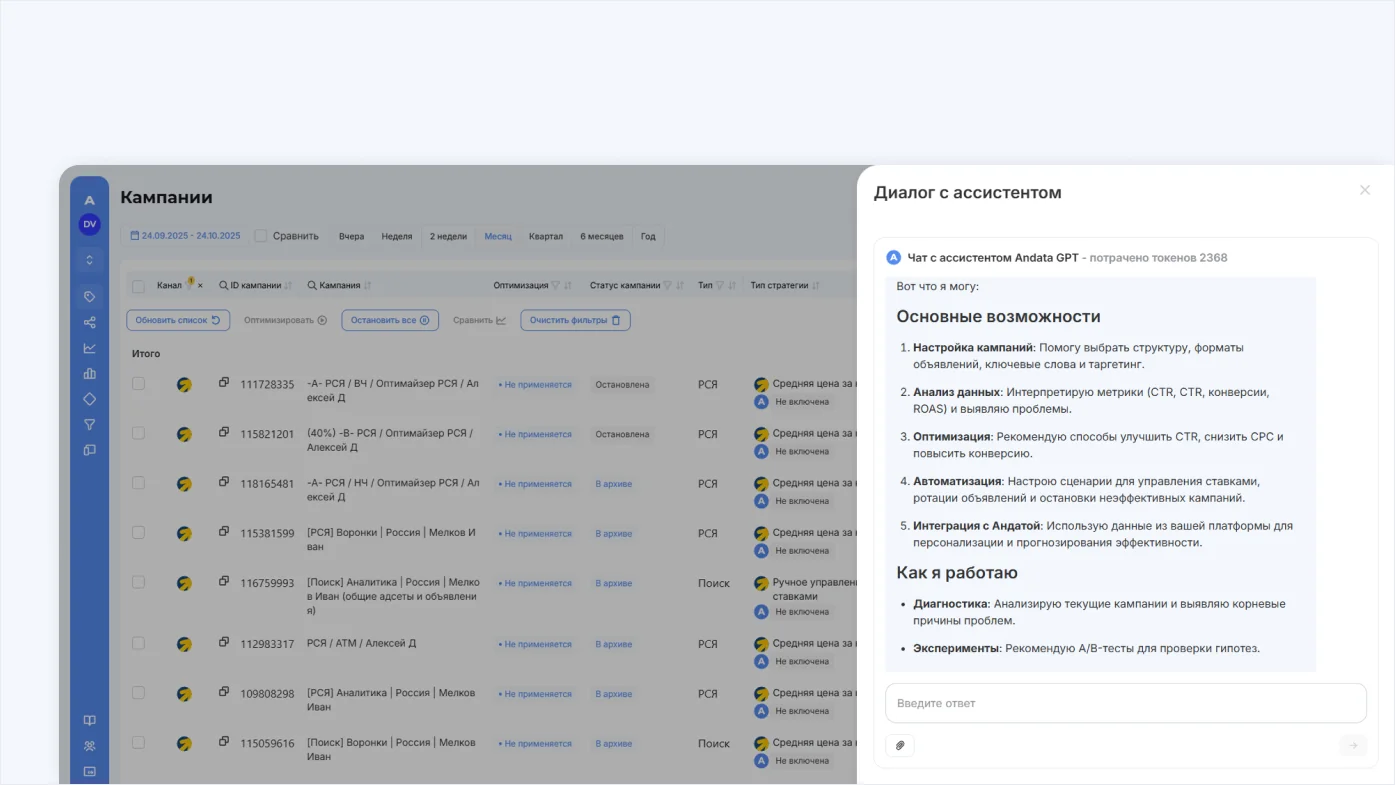The image size is (1395, 785).
Task: Select the 'Год' period
Action: point(648,237)
